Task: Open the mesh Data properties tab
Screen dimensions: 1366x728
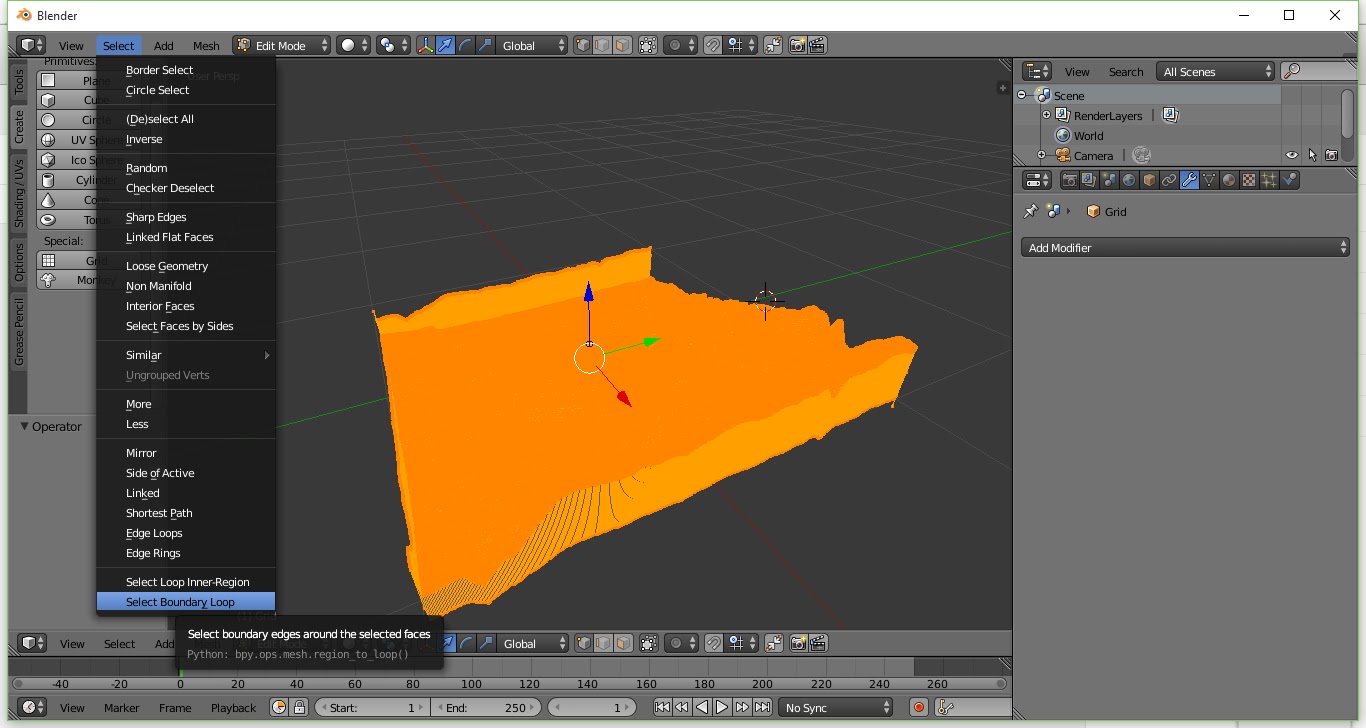Action: click(1209, 180)
